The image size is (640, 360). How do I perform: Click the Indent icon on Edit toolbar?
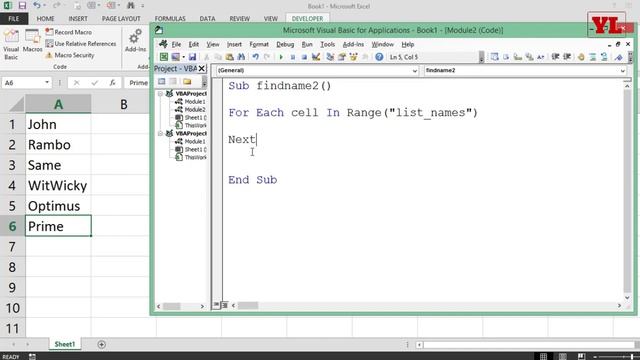[555, 57]
